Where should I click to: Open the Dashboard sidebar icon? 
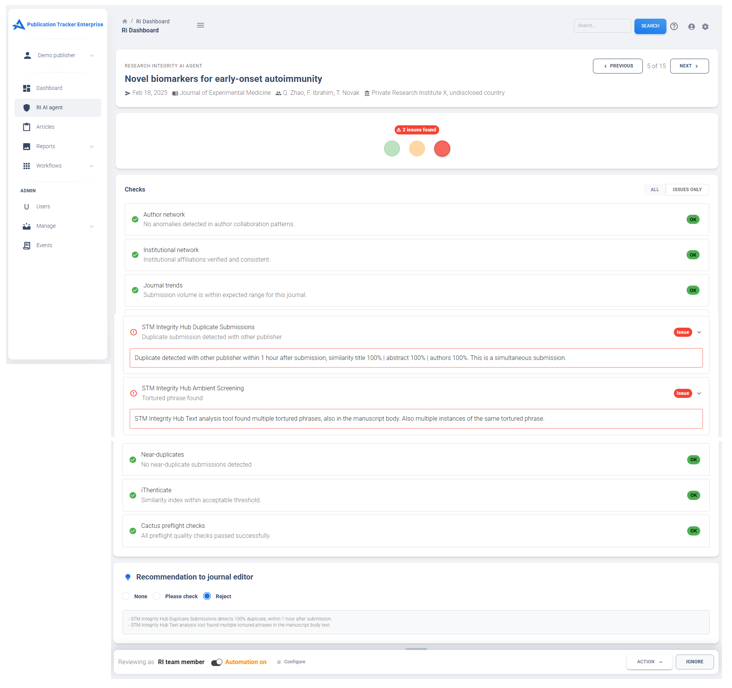pos(27,88)
